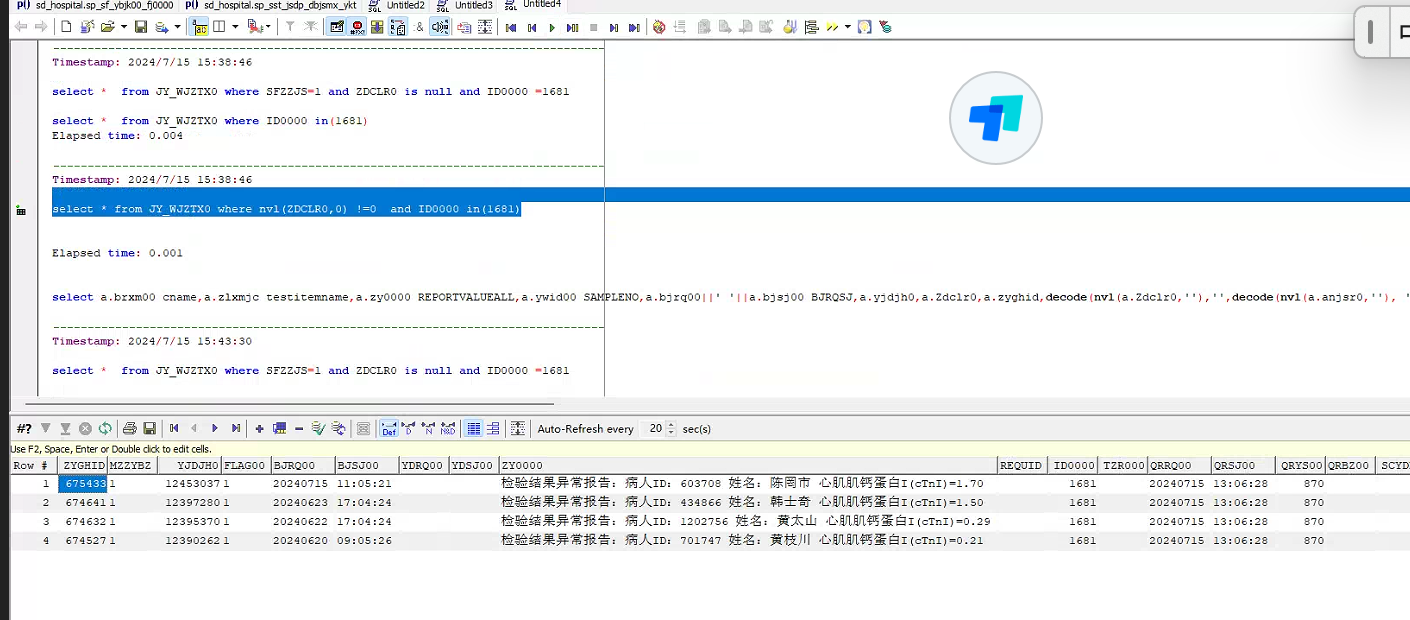Screen dimensions: 1410x620
Task: Switch to the sd_hospital.sp_sst_jsdp_dbjsmx_ykt tab
Action: tap(279, 5)
